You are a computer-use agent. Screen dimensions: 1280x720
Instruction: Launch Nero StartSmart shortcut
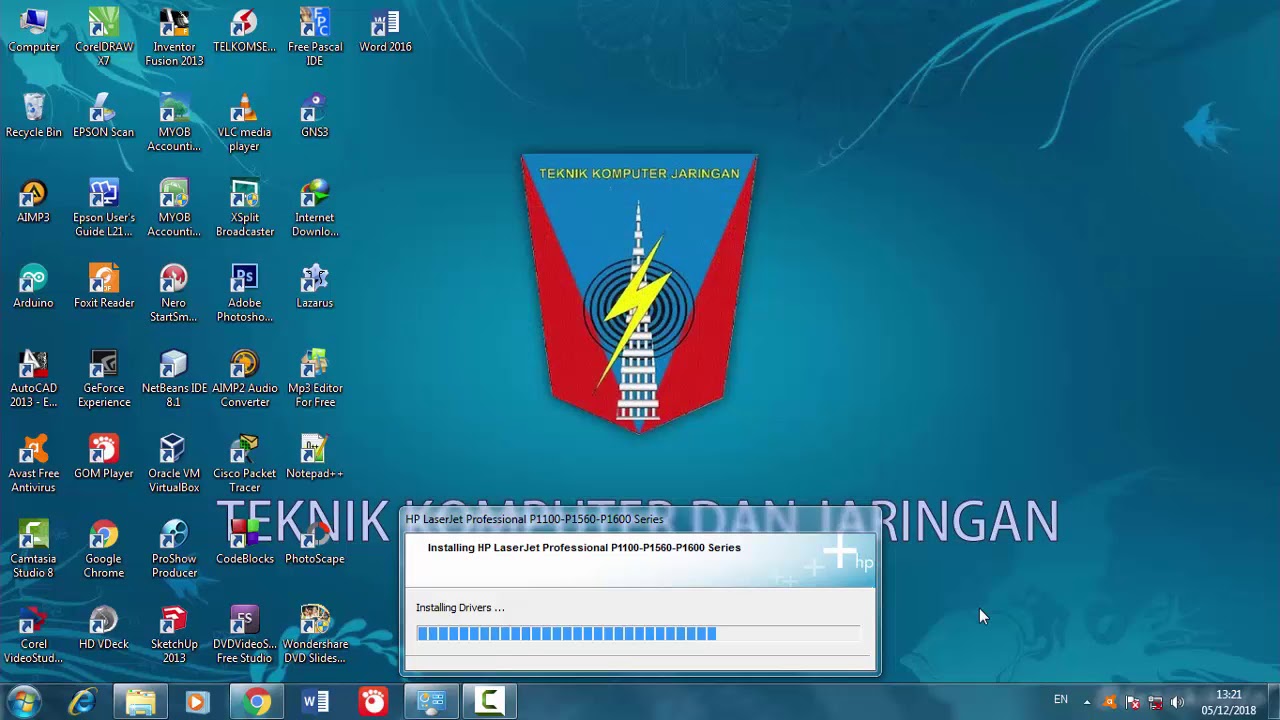coord(174,293)
